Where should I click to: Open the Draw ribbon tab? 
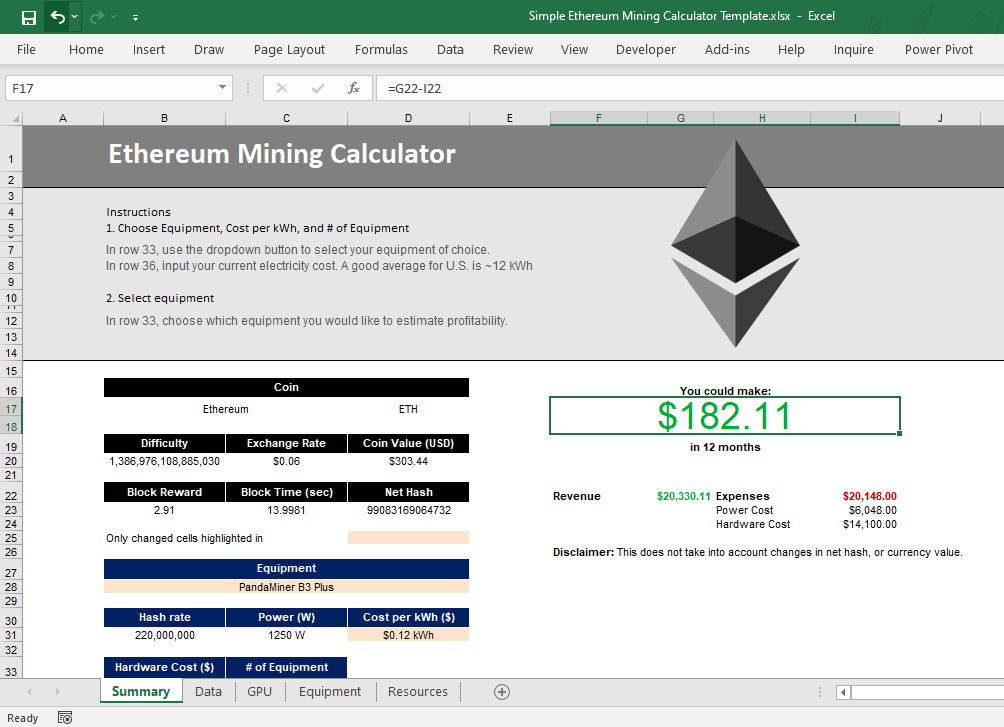click(209, 49)
